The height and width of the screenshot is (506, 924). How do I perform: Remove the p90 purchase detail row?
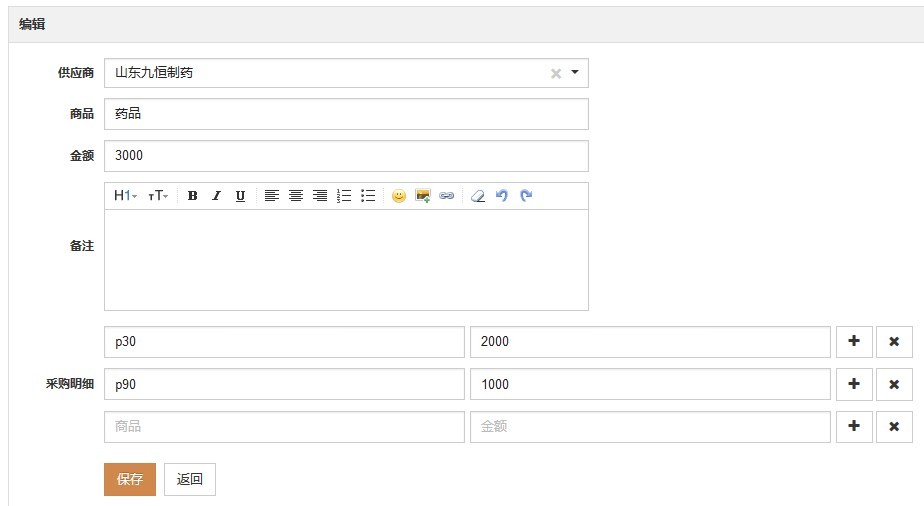[x=894, y=384]
